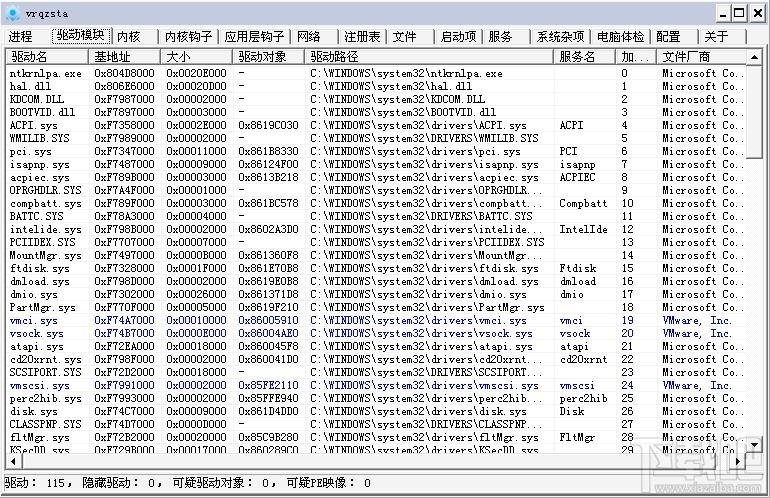This screenshot has width=770, height=498.
Task: Select the ntkrnlpa.exe driver row
Action: [376, 73]
